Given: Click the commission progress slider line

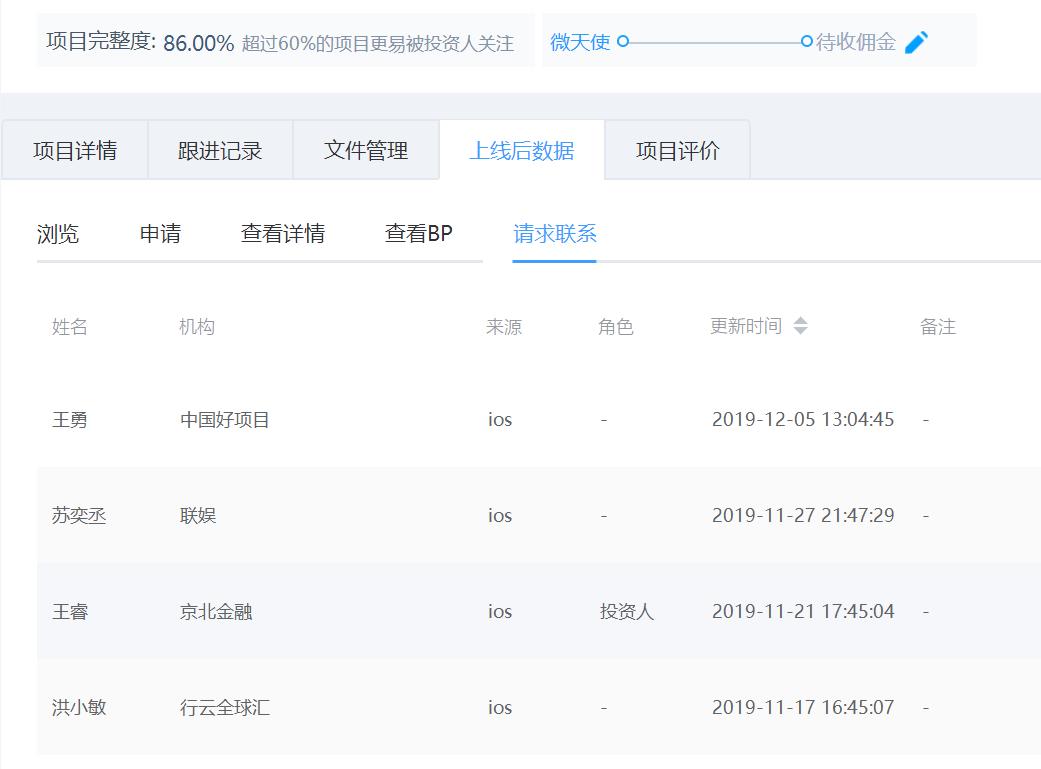Looking at the screenshot, I should click(x=715, y=42).
